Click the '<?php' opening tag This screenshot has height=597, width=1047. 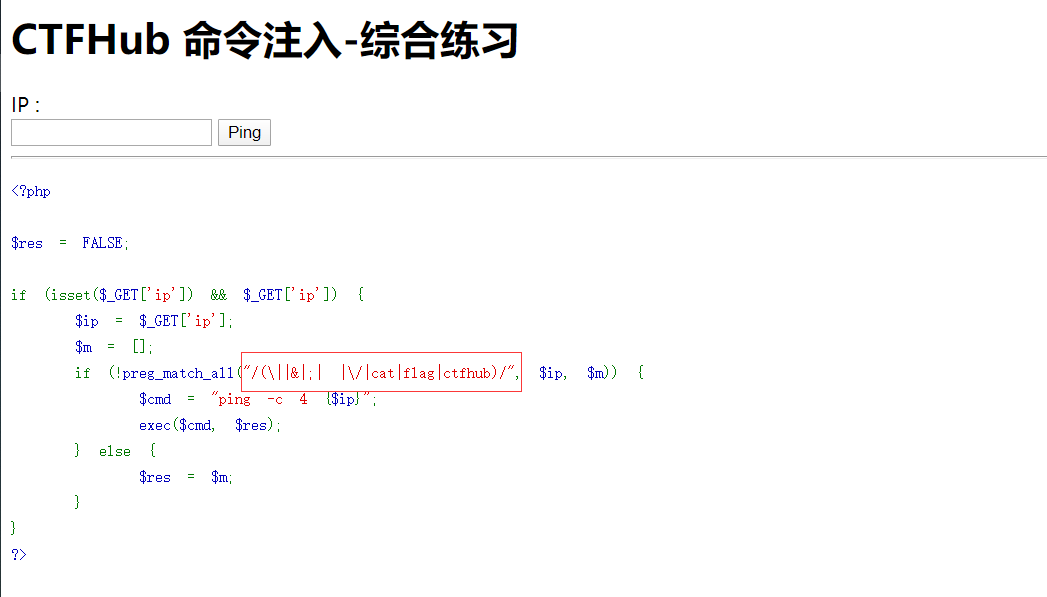[x=31, y=191]
